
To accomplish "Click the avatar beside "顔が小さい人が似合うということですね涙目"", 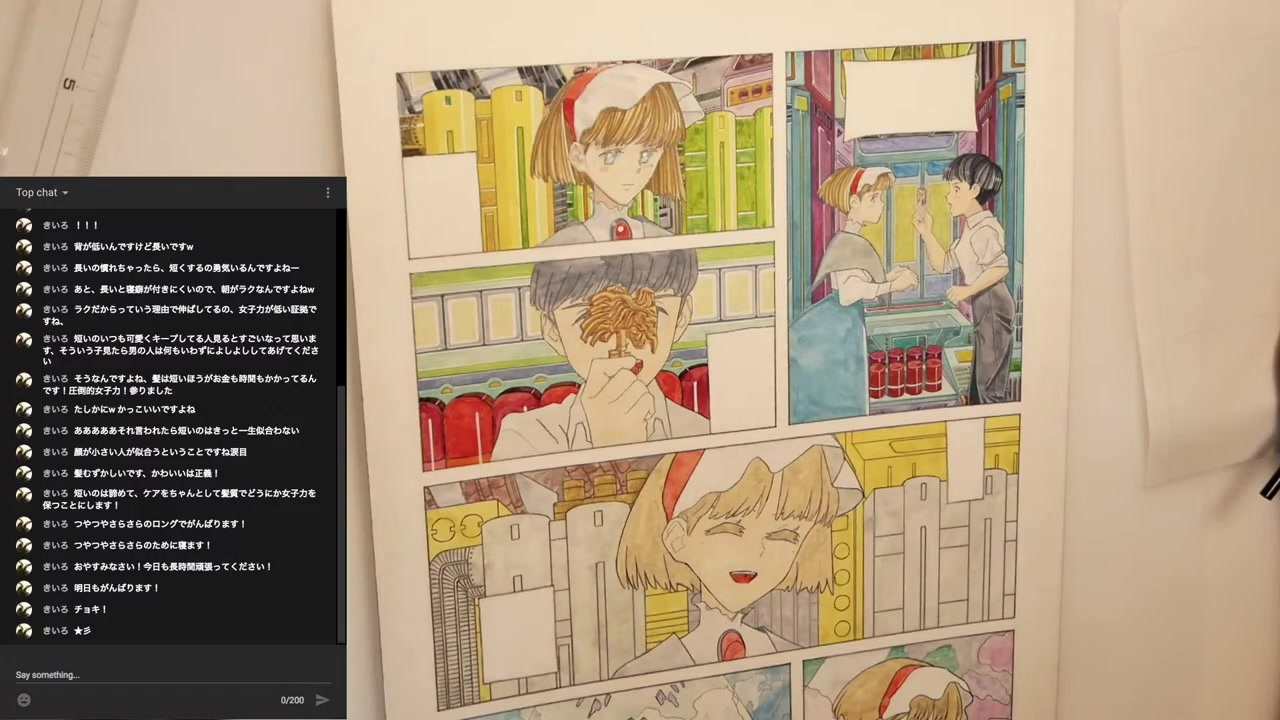I will [24, 452].
